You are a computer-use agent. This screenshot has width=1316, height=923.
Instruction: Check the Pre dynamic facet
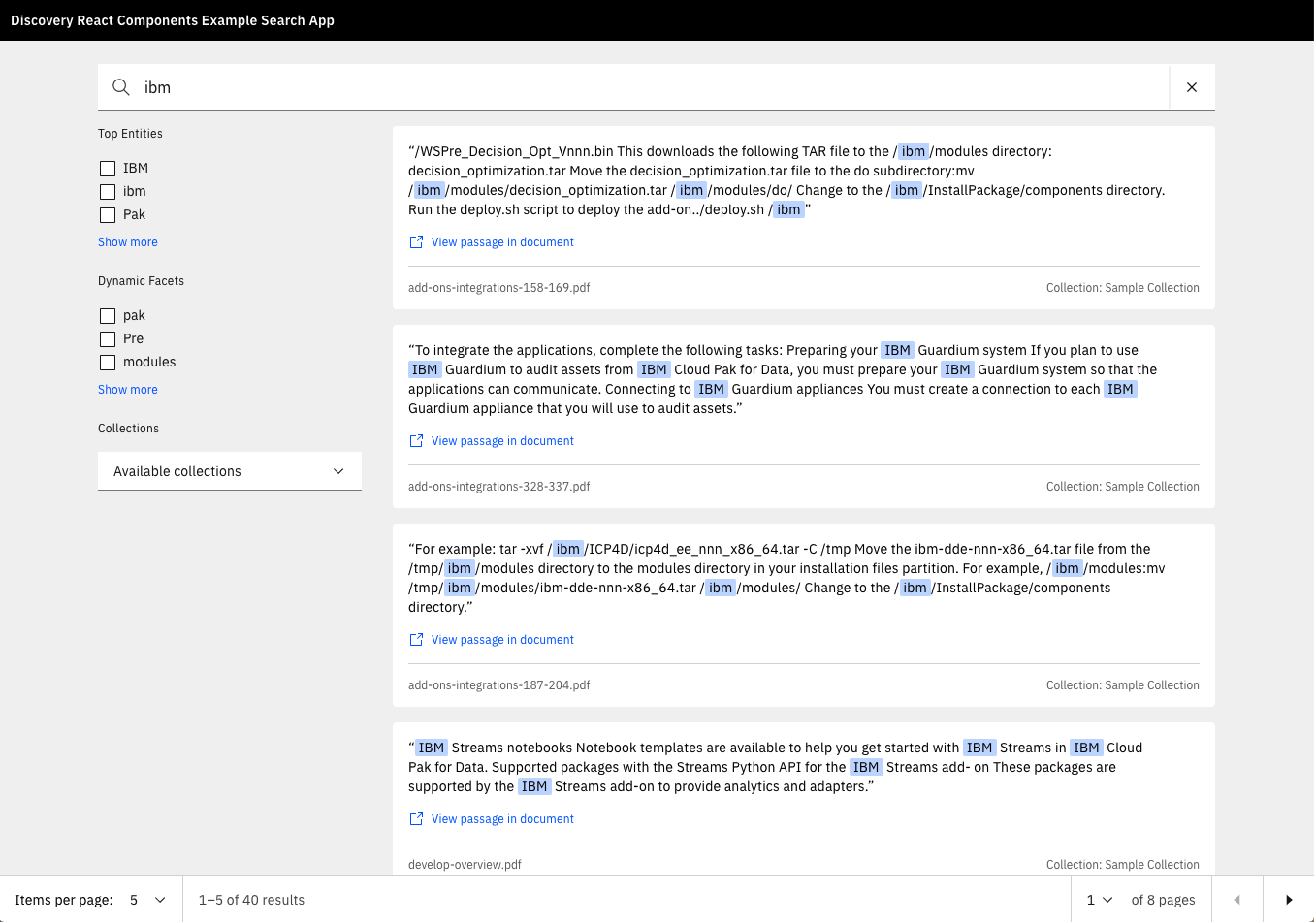[108, 339]
